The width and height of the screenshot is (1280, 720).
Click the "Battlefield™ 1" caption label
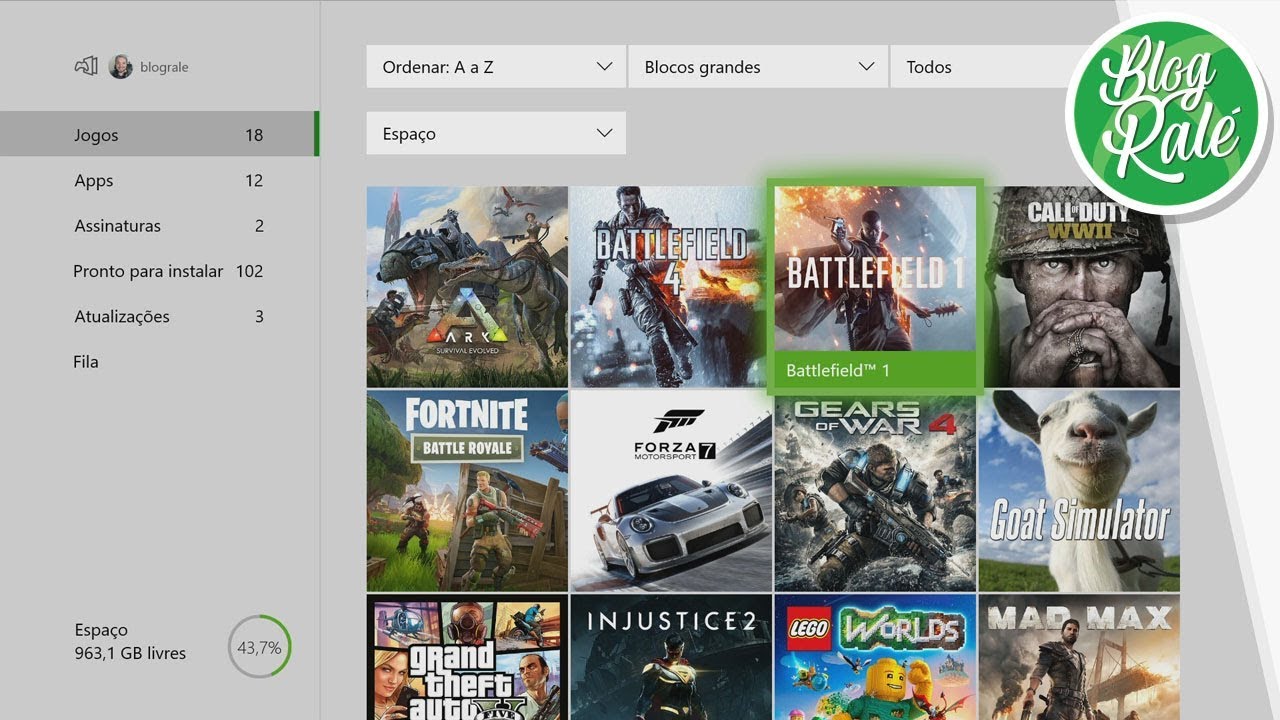coord(838,370)
